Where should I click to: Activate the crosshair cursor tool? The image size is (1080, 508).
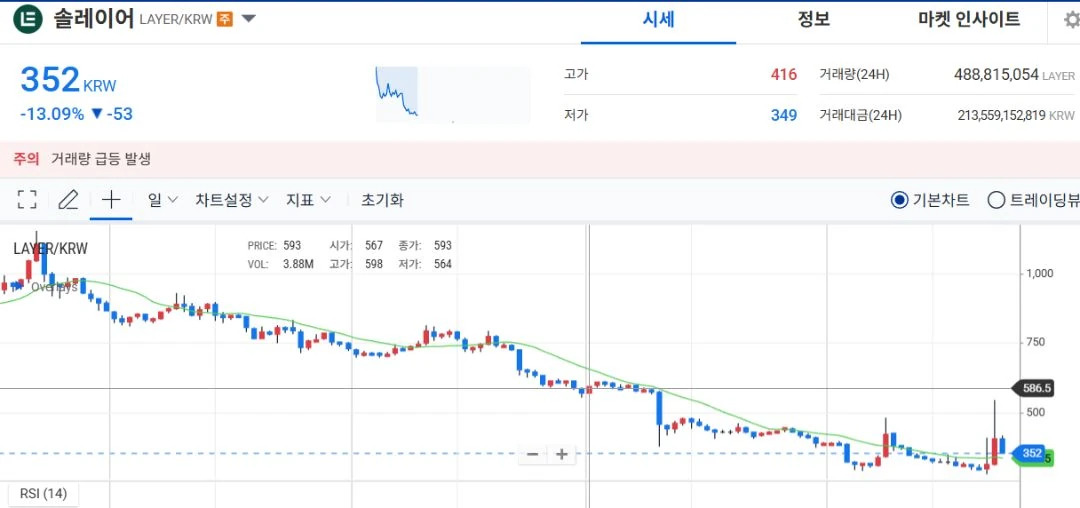[x=111, y=200]
